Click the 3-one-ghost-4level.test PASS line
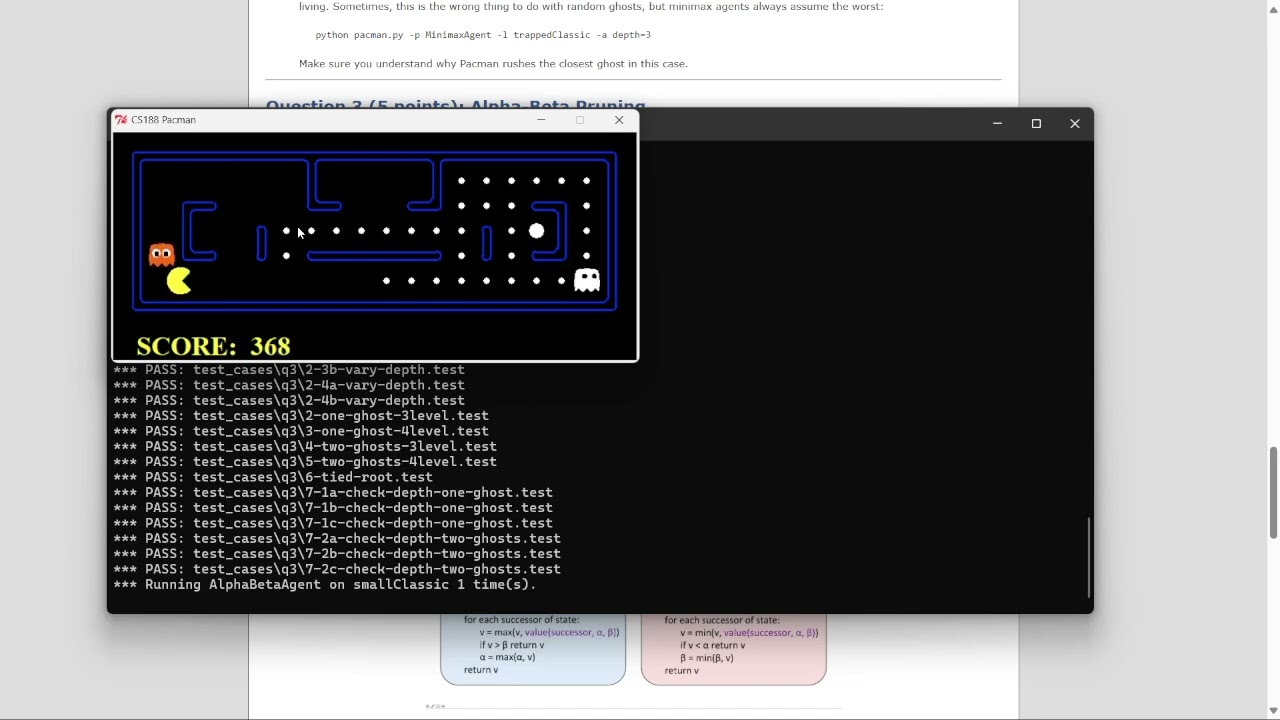 301,432
